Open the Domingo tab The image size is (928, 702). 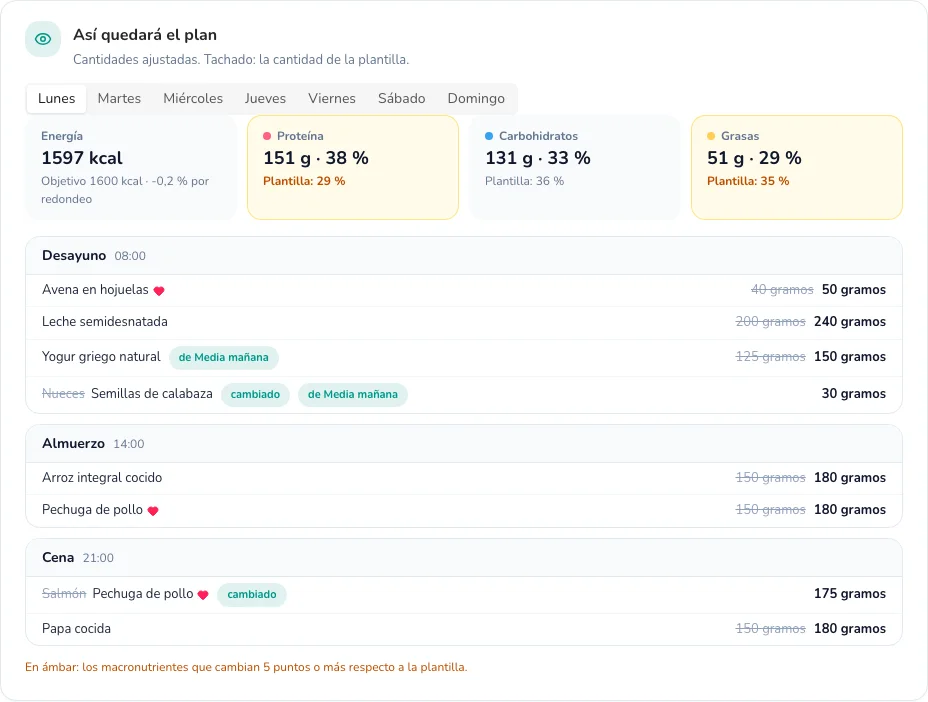(476, 98)
